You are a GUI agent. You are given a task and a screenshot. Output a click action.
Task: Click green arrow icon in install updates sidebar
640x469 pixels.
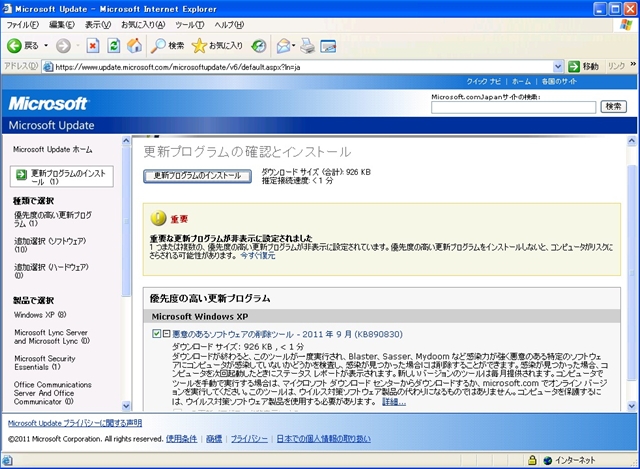point(21,175)
